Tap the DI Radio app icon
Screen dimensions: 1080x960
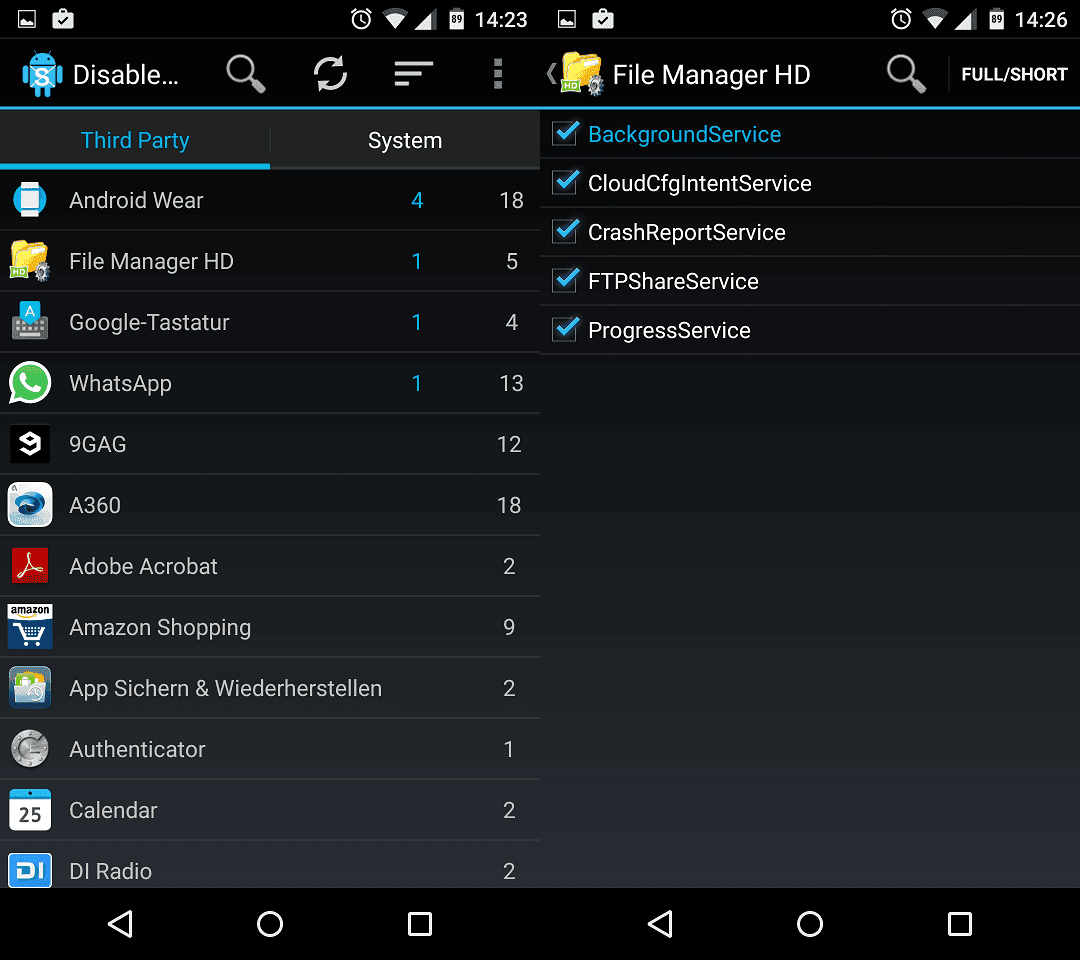point(30,870)
